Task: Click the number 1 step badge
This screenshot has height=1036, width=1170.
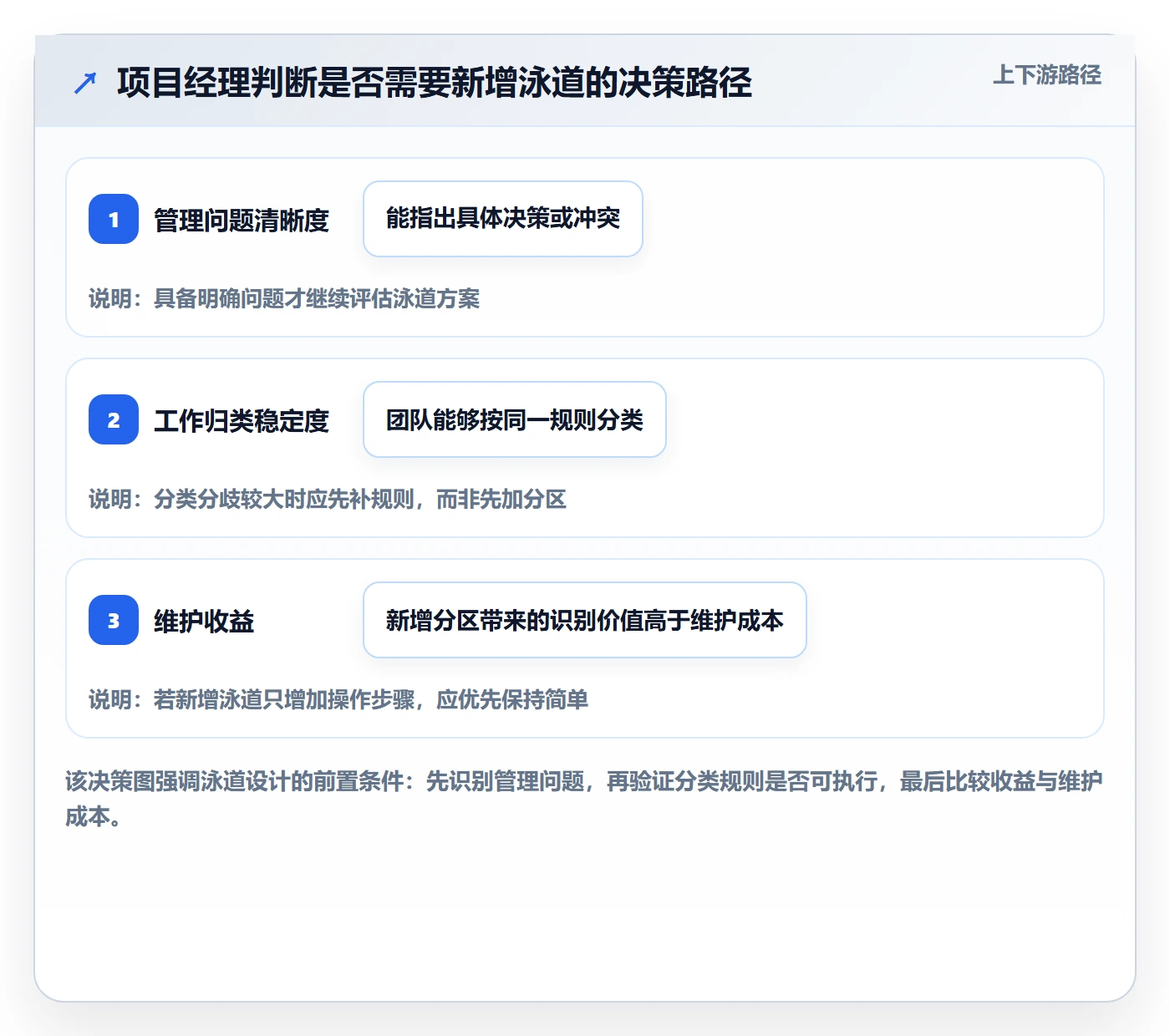Action: pyautogui.click(x=114, y=219)
